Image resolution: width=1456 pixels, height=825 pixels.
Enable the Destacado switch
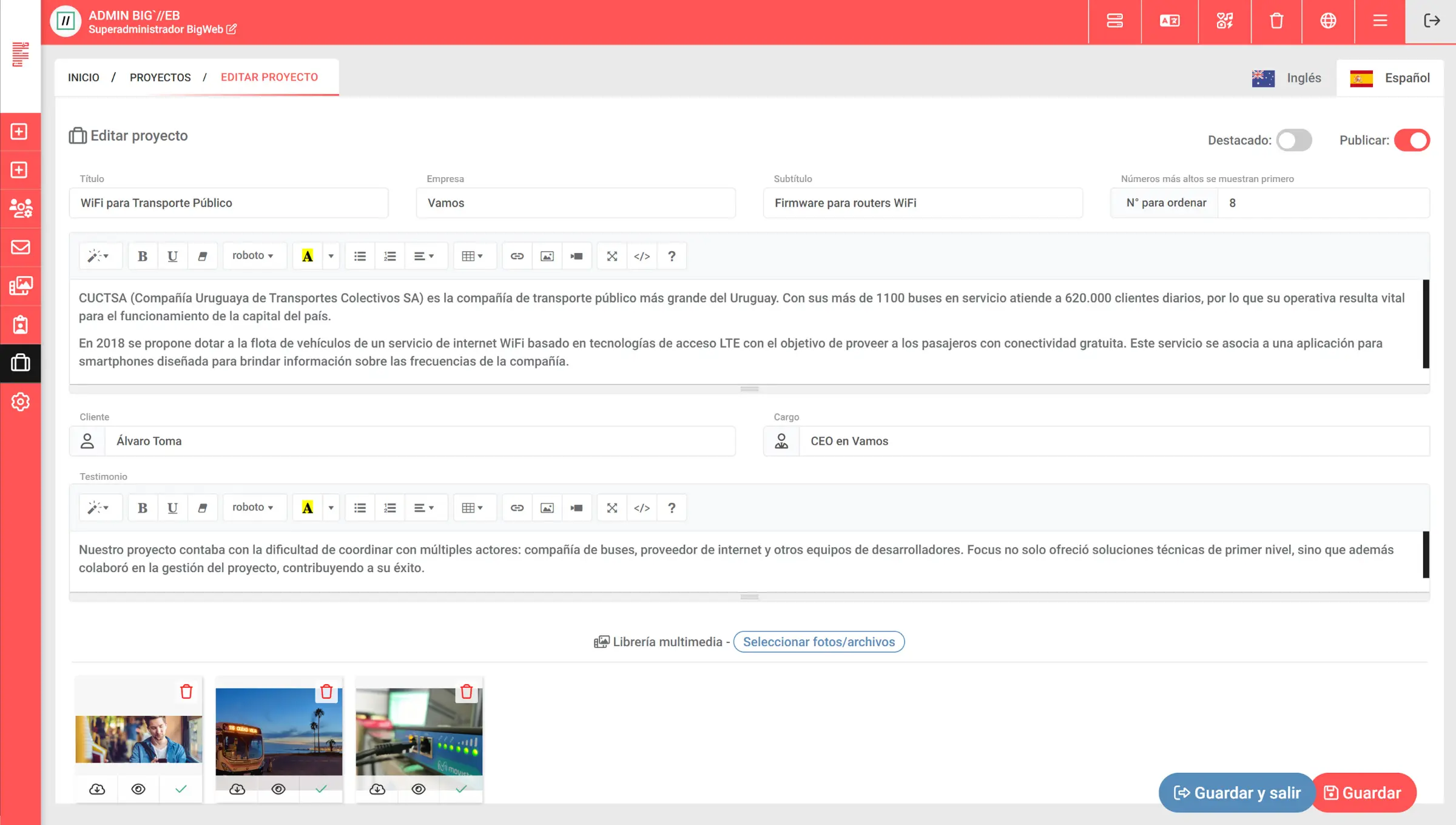pos(1293,140)
